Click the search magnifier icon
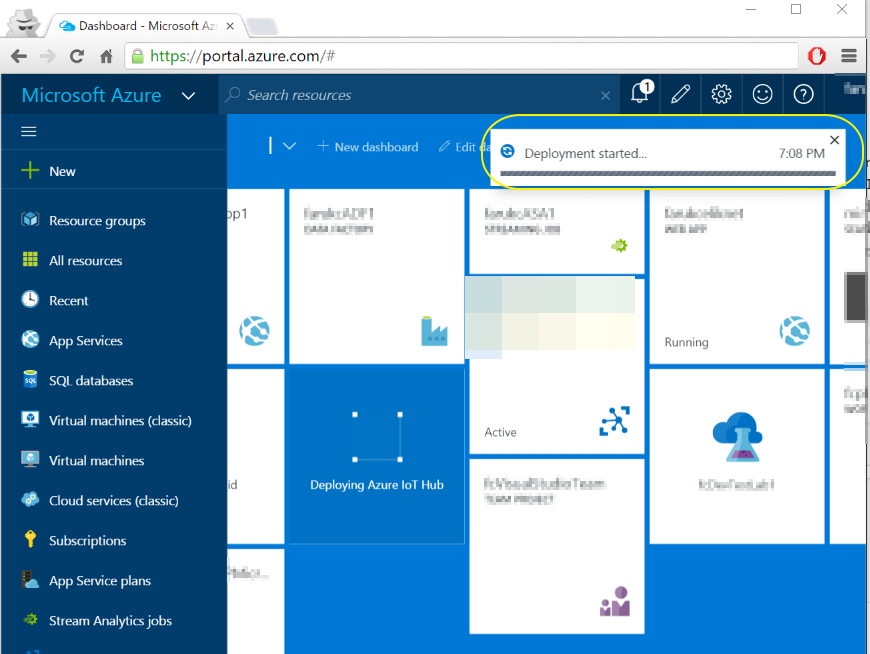Viewport: 870px width, 654px height. (232, 94)
